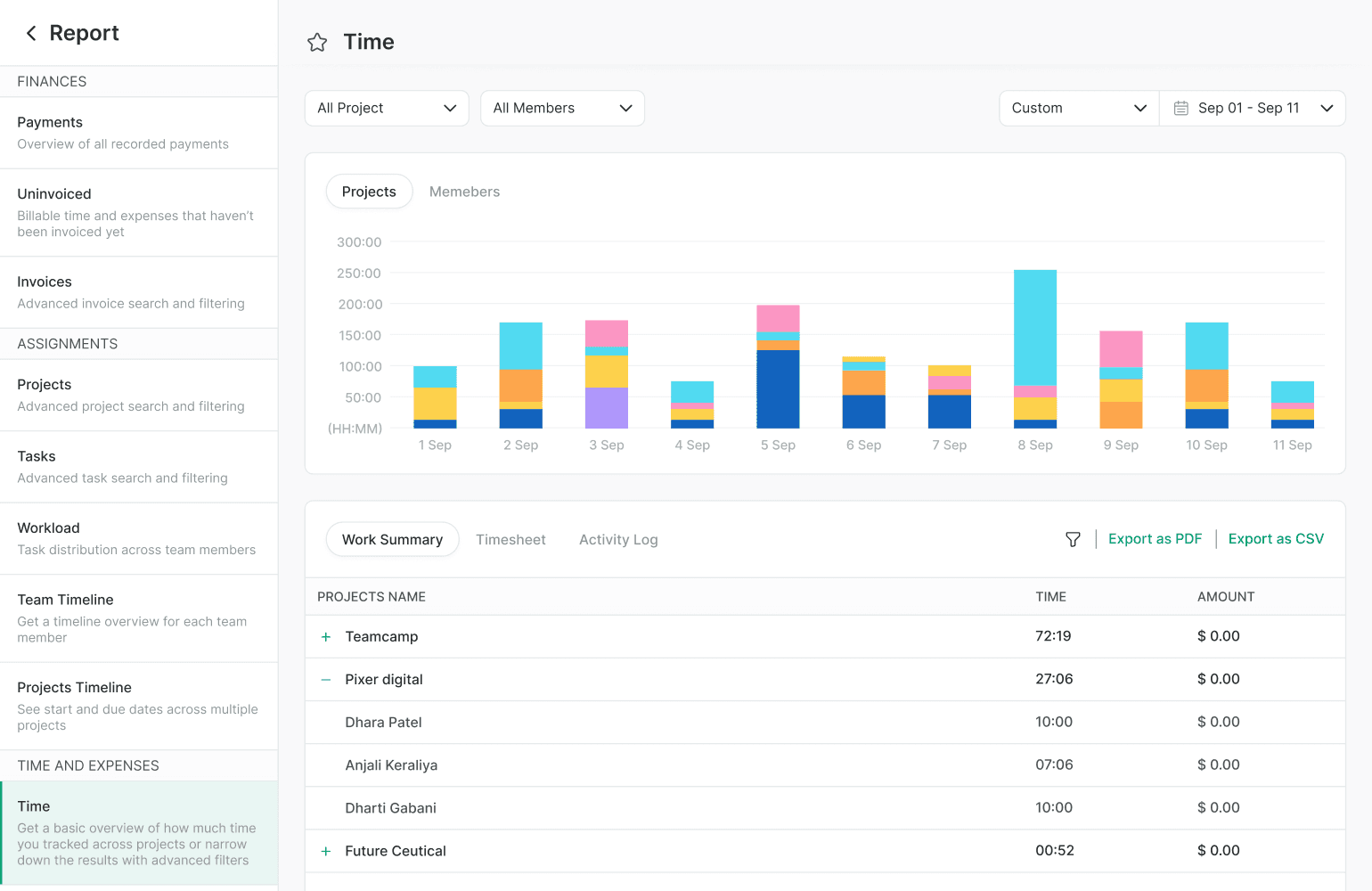Image resolution: width=1372 pixels, height=891 pixels.
Task: Click the tall cyan segment on 8 Sep bar
Action: coord(1035,327)
